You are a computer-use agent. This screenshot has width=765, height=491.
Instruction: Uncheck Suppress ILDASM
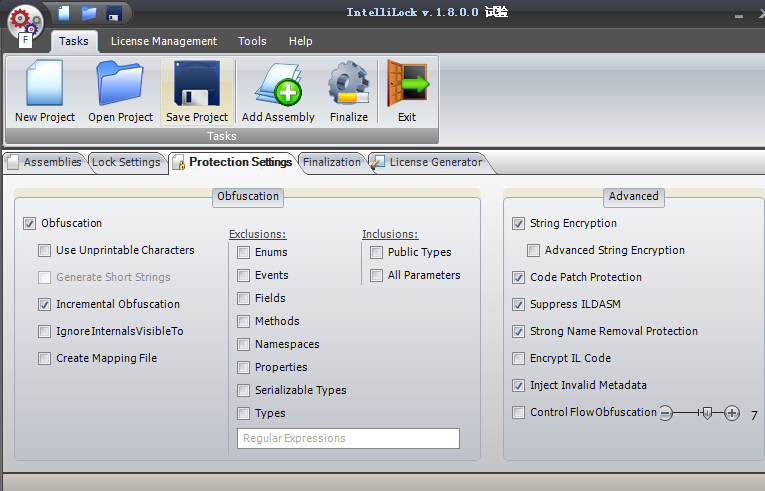pyautogui.click(x=519, y=305)
